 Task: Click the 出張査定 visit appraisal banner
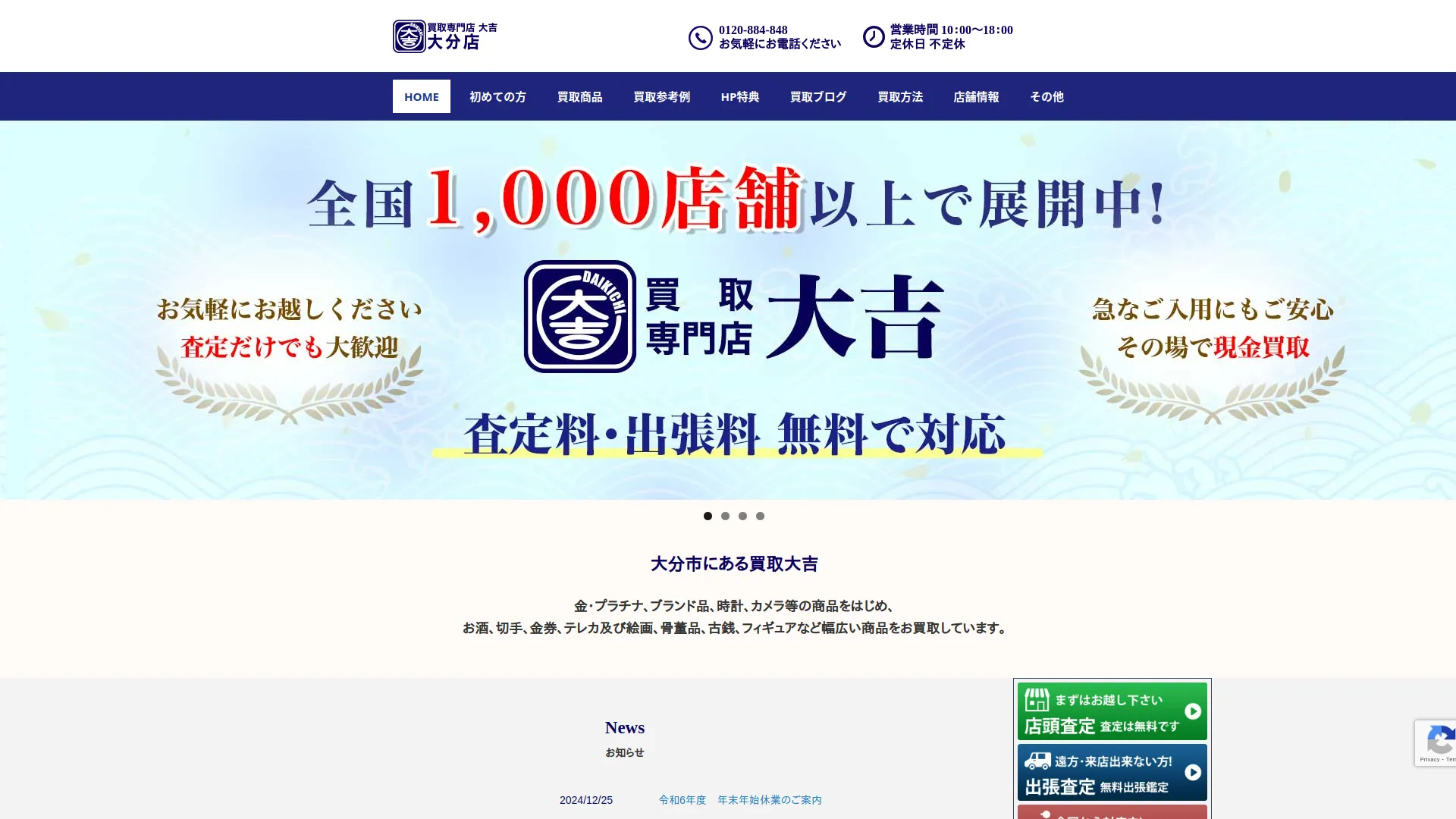coord(1112,772)
